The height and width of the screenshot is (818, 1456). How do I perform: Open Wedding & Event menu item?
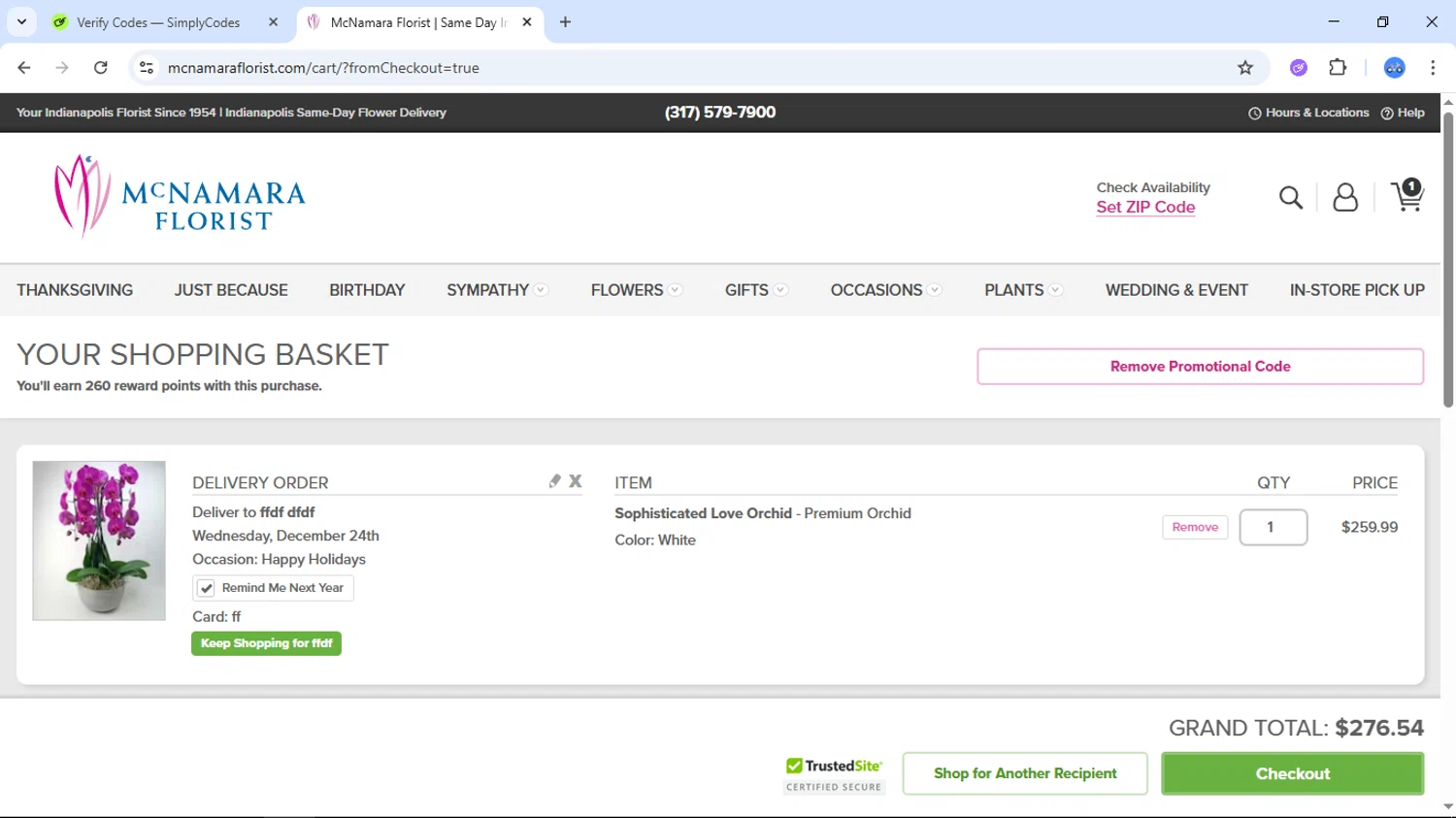(x=1176, y=290)
